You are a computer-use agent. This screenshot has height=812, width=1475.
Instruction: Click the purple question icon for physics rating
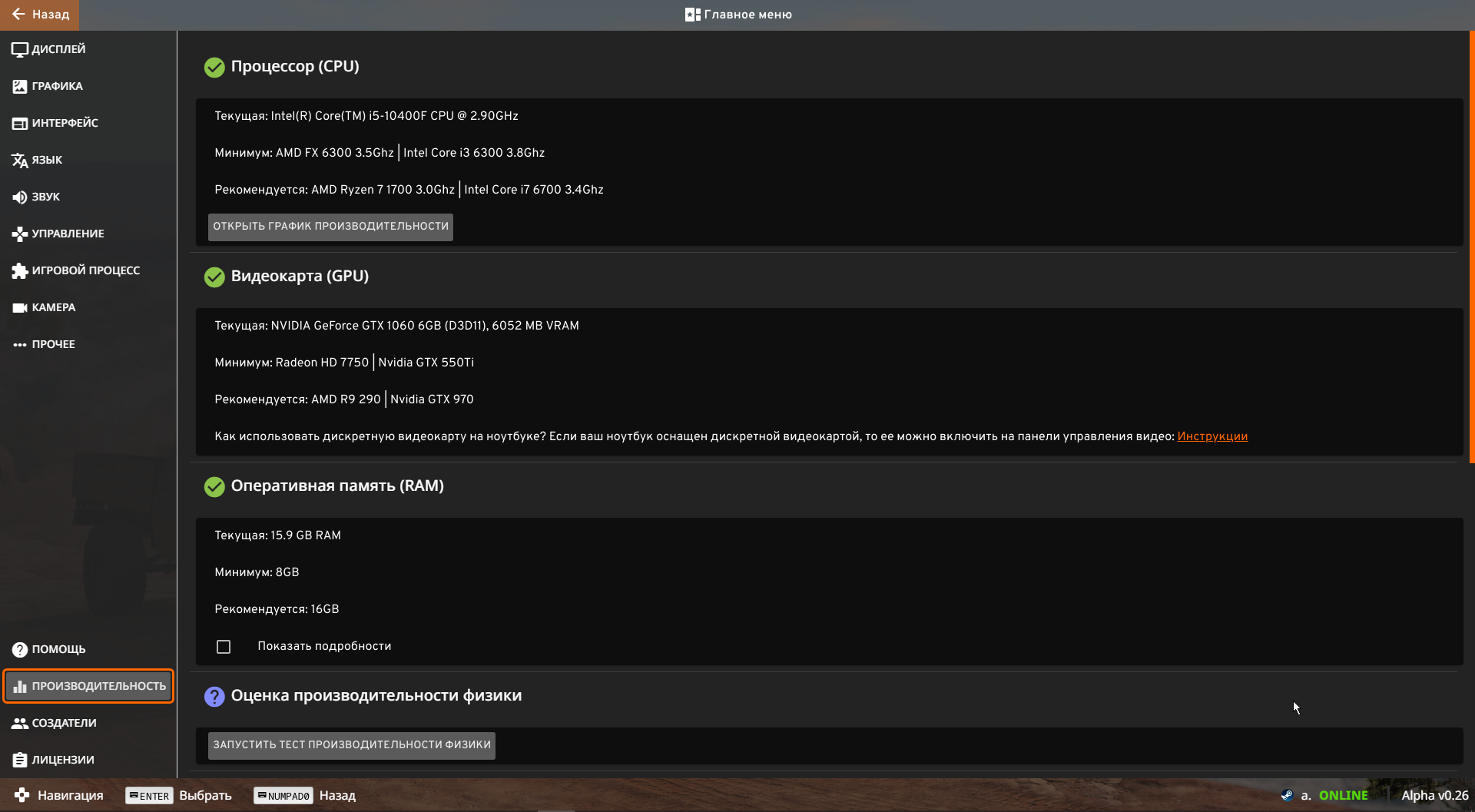[x=214, y=697]
